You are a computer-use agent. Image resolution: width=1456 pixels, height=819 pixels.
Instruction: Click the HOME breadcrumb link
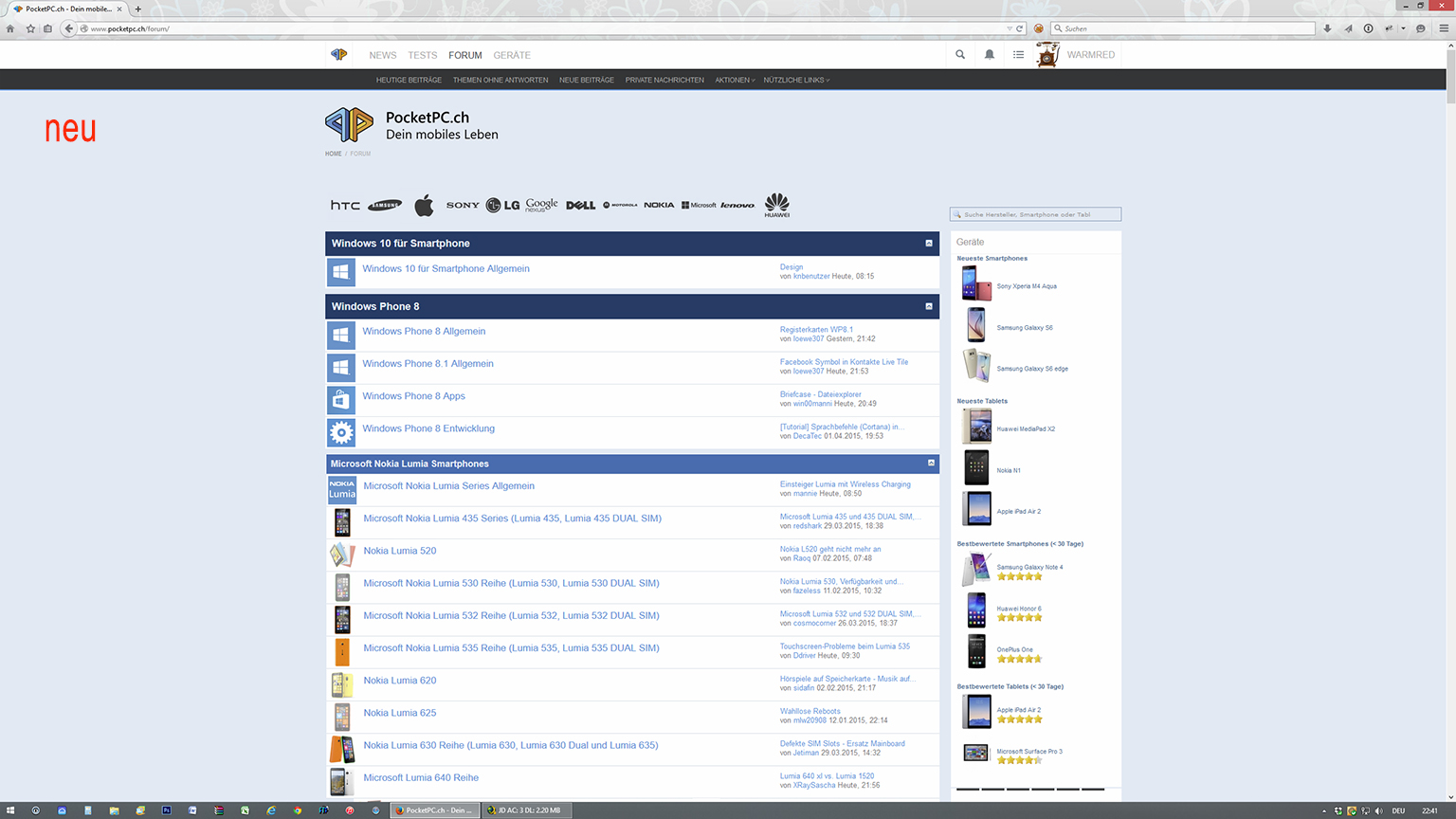334,154
